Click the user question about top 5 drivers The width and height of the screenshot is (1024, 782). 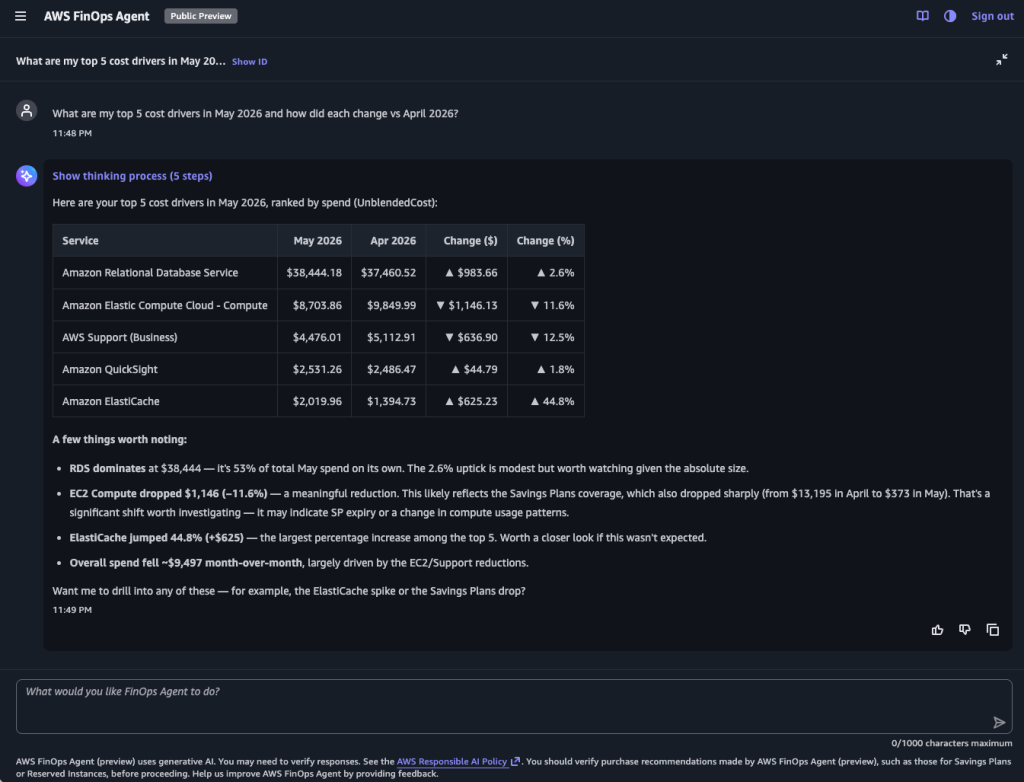255,114
